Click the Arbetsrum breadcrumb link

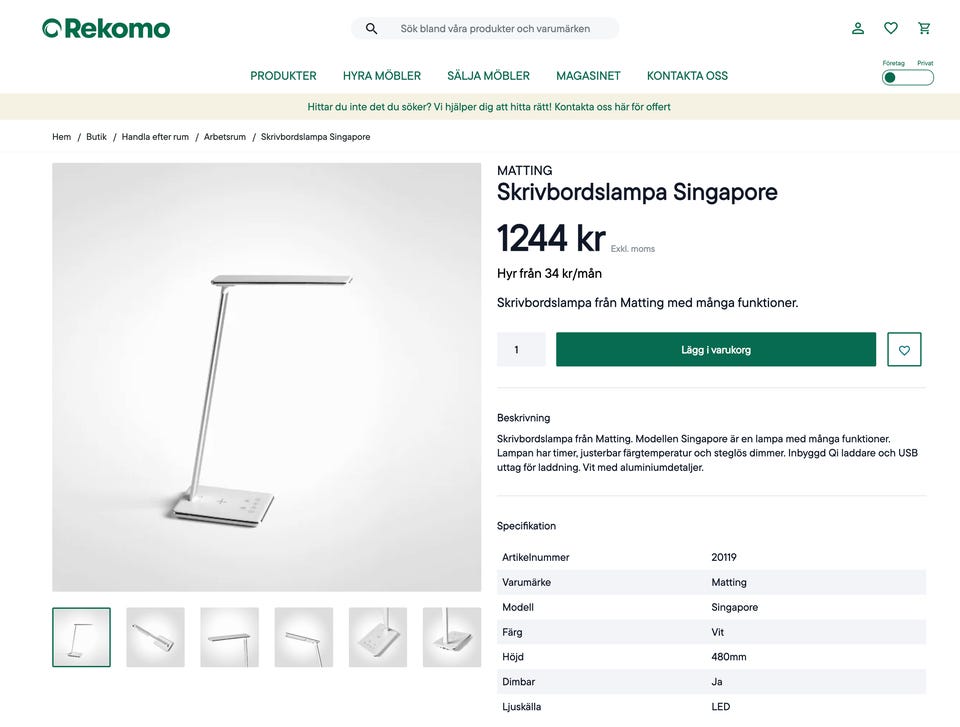(x=225, y=137)
